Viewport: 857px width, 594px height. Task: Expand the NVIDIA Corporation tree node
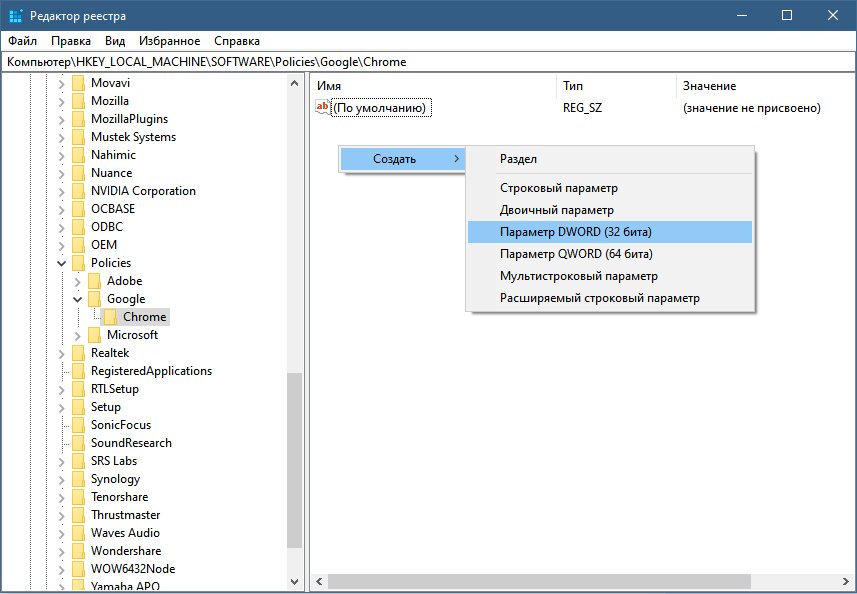coord(61,192)
